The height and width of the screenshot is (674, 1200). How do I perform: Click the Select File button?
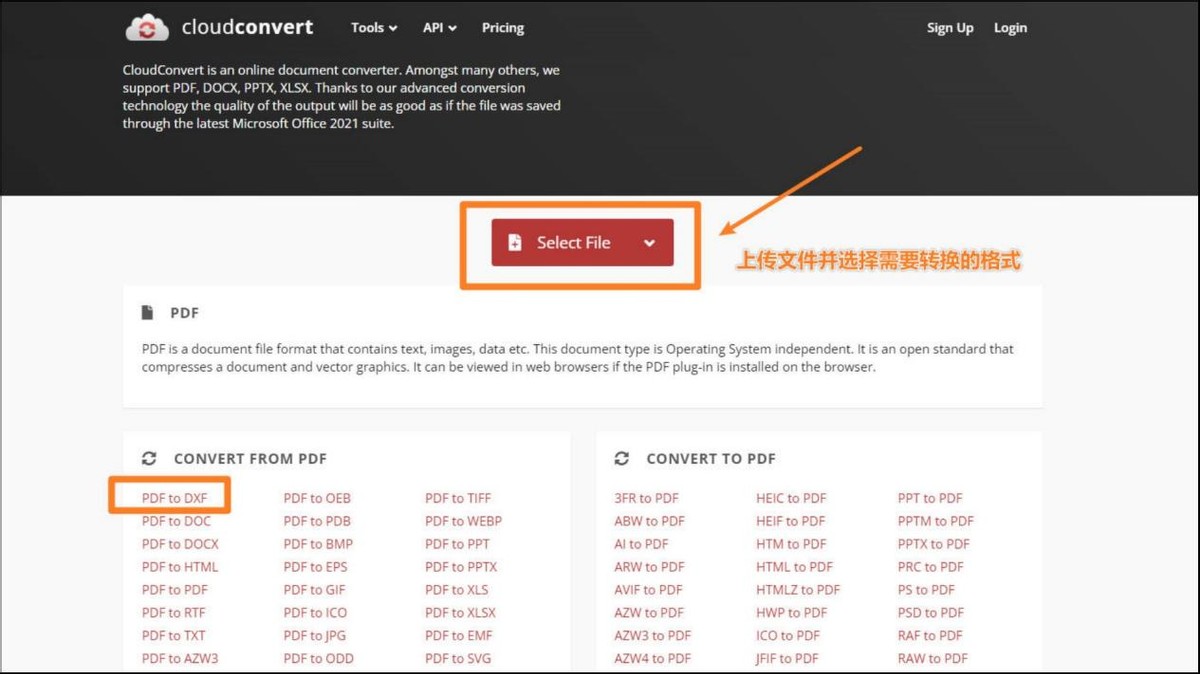(572, 242)
